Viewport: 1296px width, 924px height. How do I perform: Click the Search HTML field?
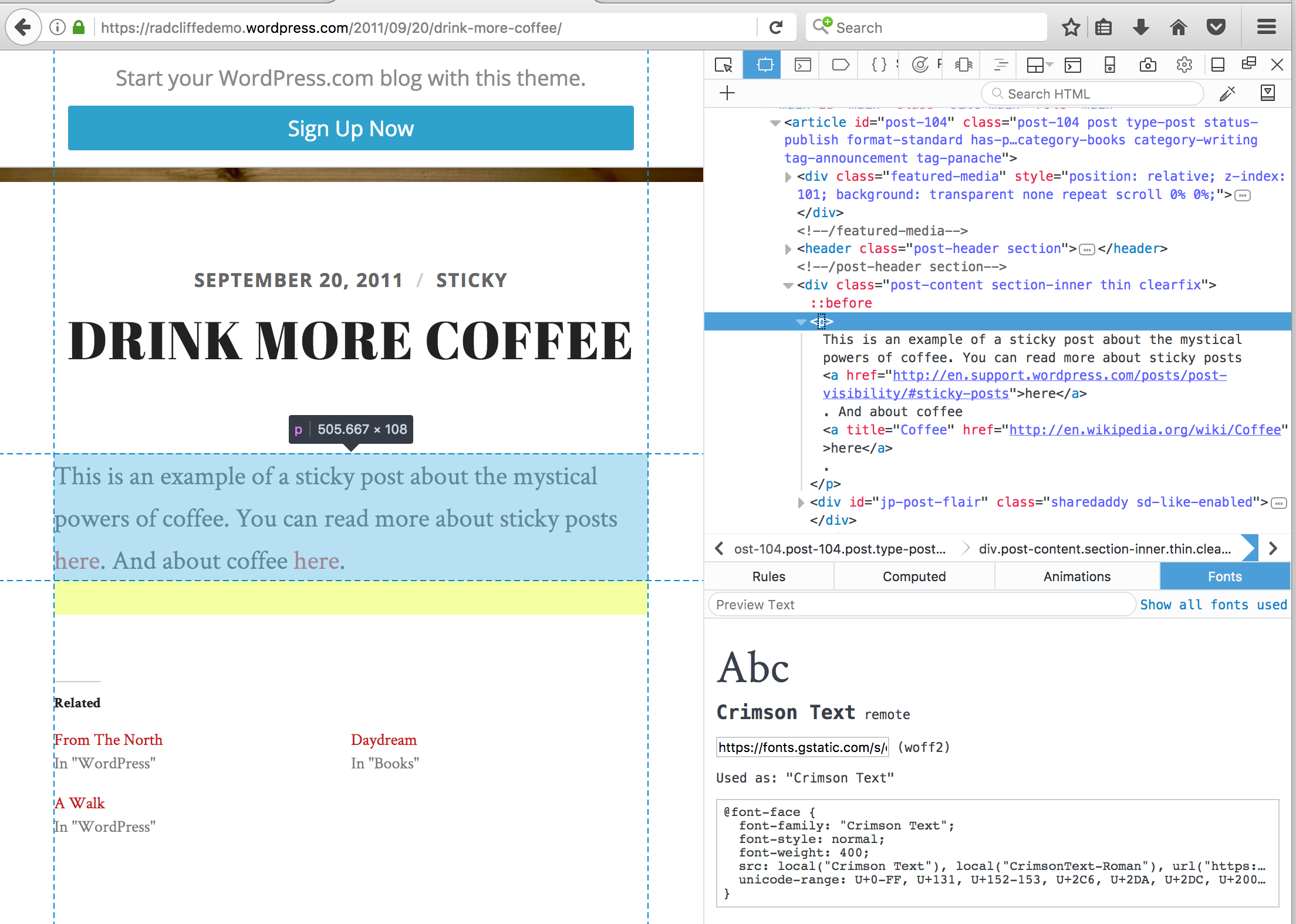pos(1092,94)
